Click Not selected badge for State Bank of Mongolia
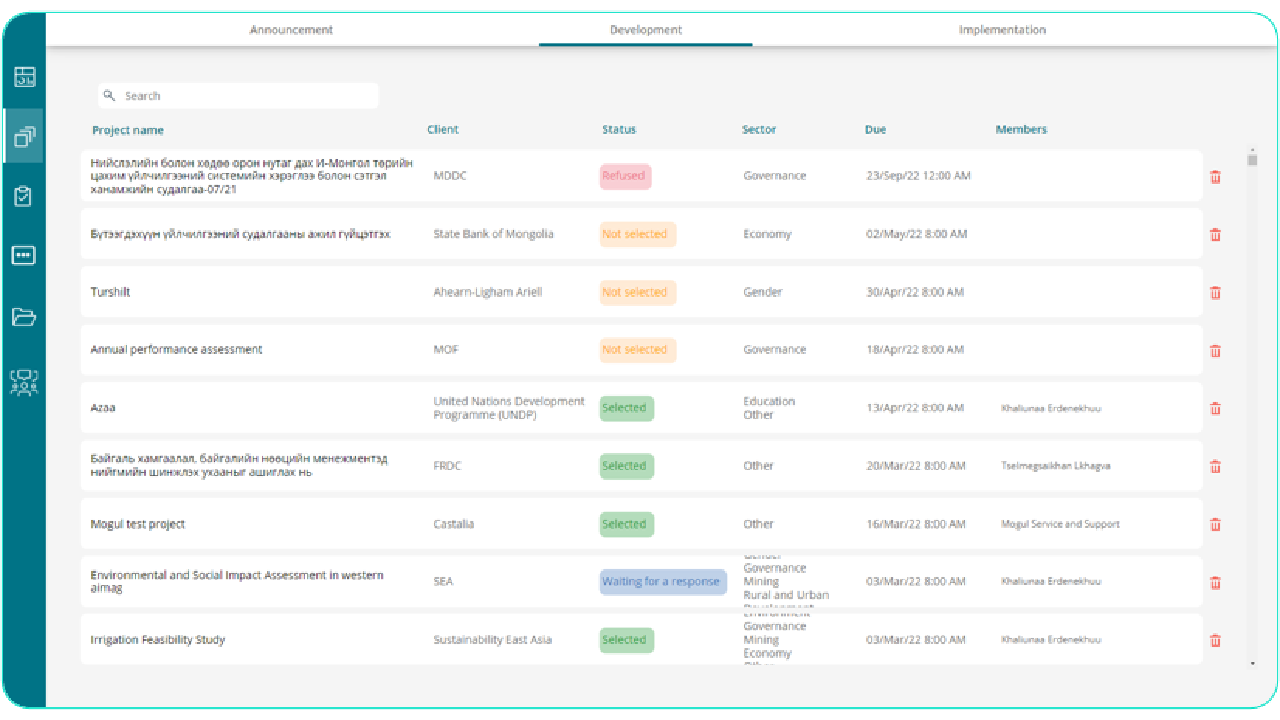This screenshot has width=1280, height=720. tap(638, 234)
